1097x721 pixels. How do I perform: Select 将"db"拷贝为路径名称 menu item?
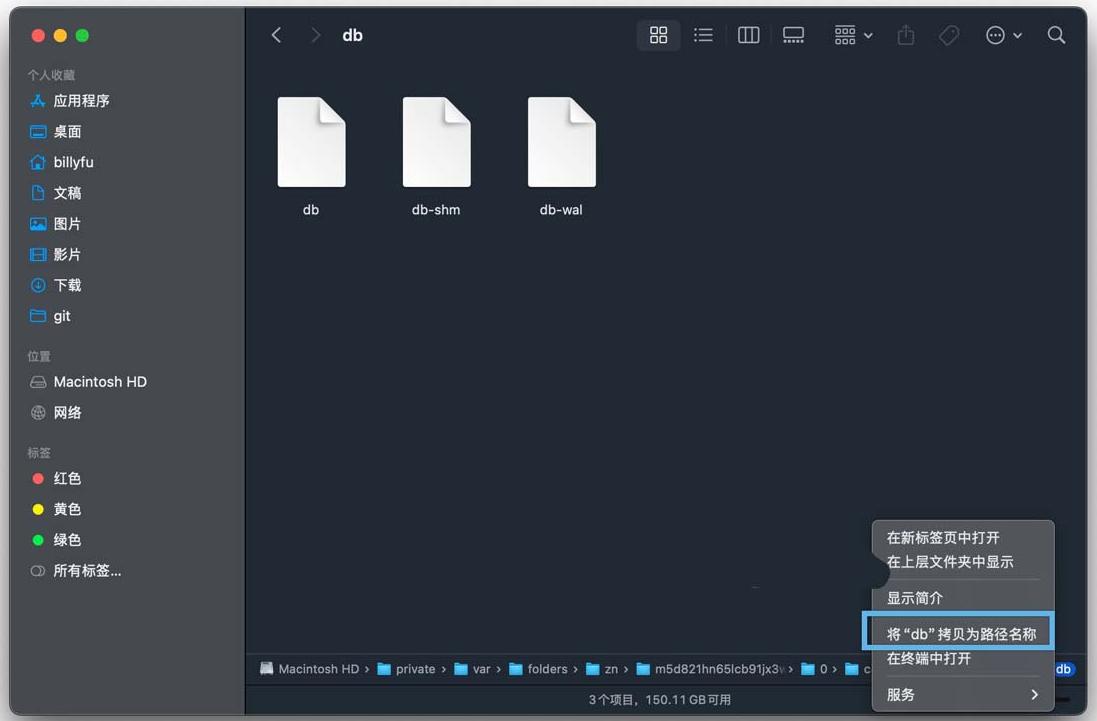(x=961, y=633)
